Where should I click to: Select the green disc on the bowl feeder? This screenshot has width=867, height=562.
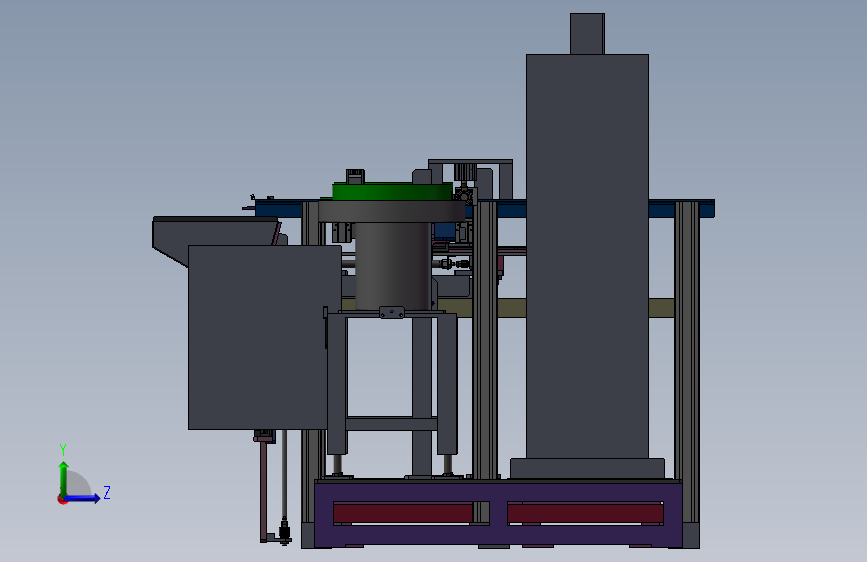(x=392, y=192)
